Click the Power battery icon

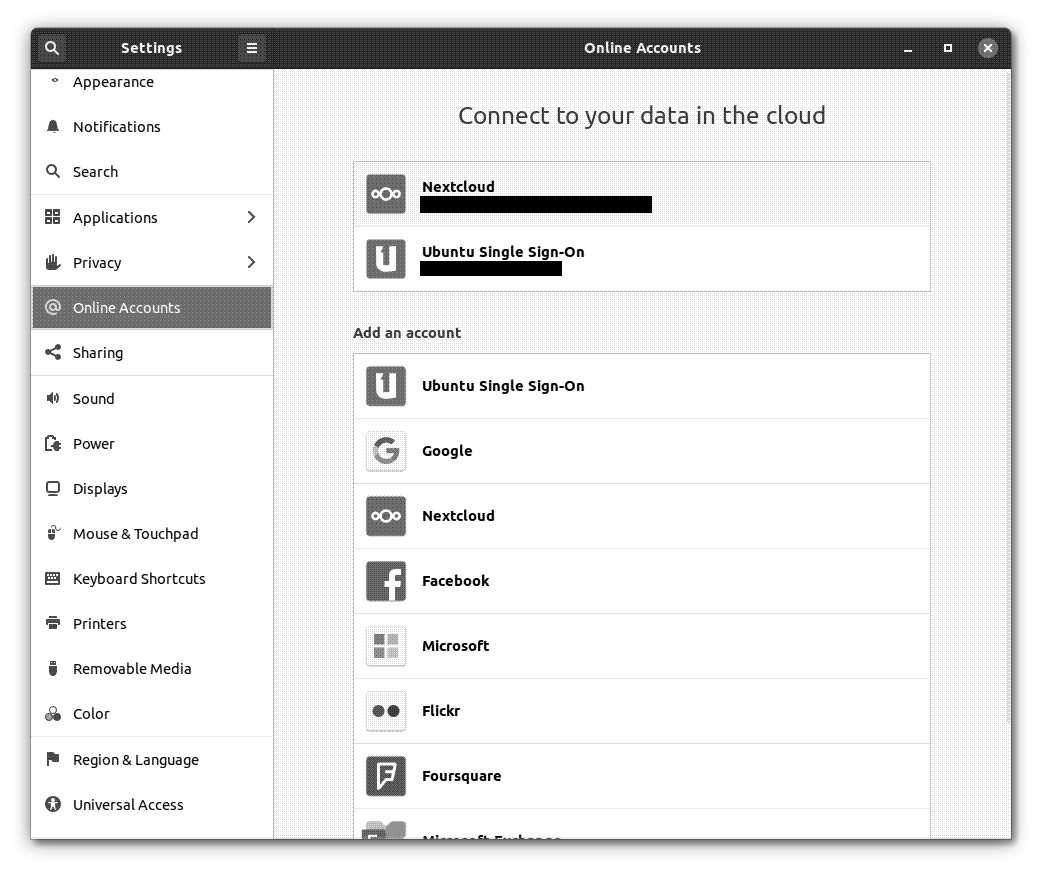53,444
